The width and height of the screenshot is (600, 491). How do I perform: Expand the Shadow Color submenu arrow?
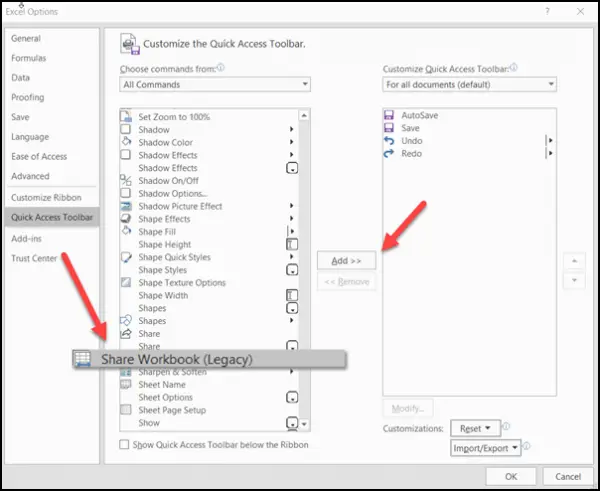[292, 142]
